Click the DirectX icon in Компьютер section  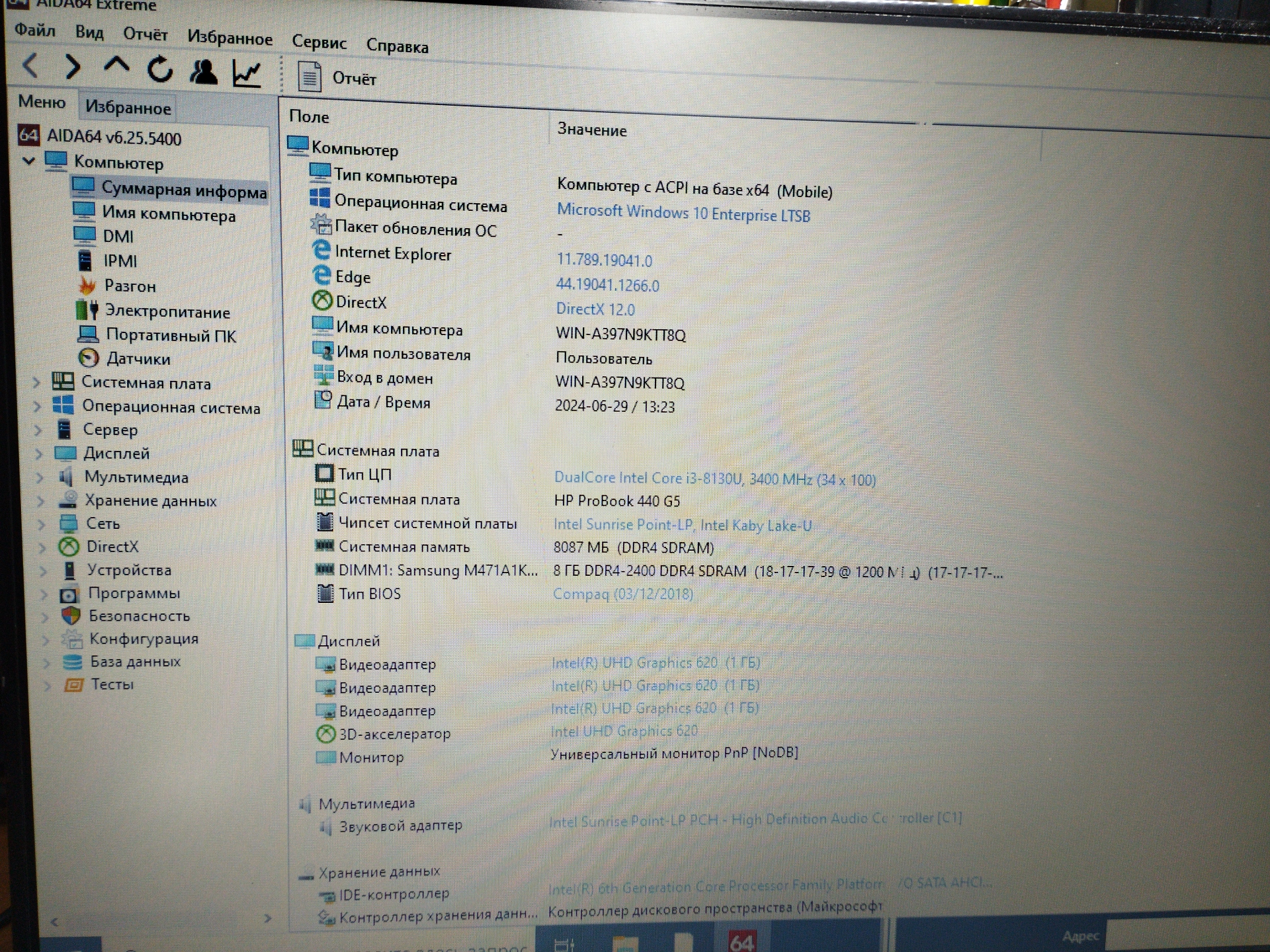click(322, 300)
